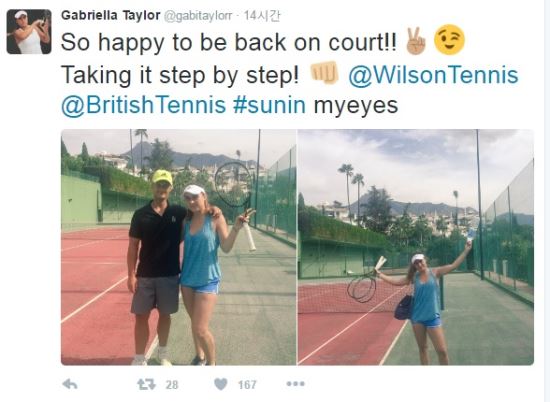Viewport: 550px width, 402px height.
Task: Enlarge the left photo with coach
Action: tap(179, 247)
